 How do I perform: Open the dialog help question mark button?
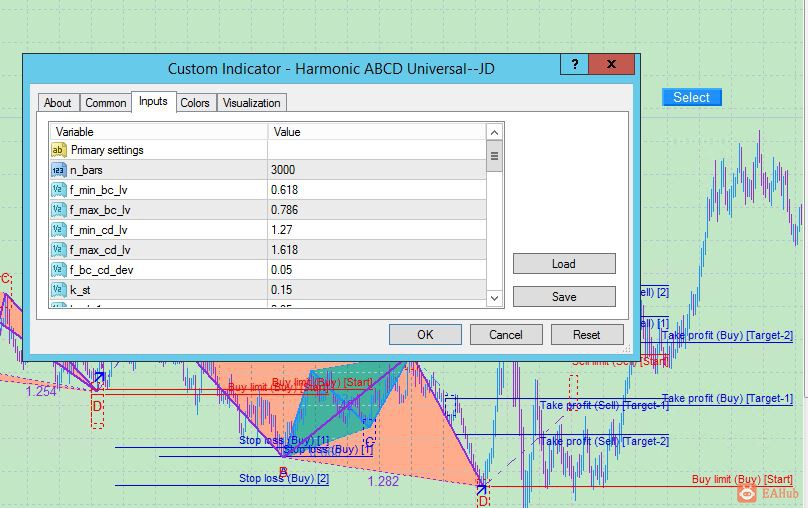click(x=574, y=66)
